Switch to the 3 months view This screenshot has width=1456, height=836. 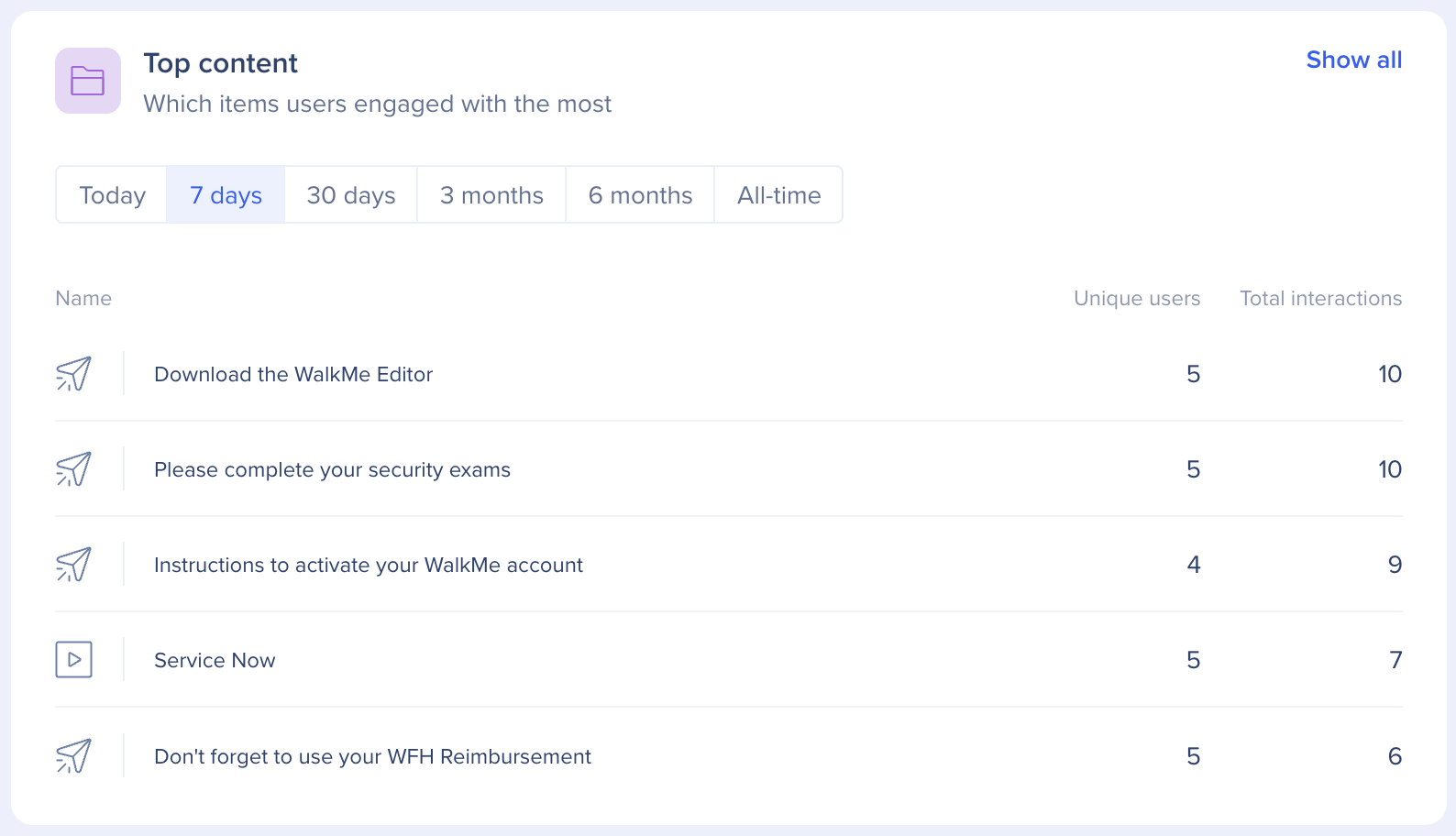[491, 195]
